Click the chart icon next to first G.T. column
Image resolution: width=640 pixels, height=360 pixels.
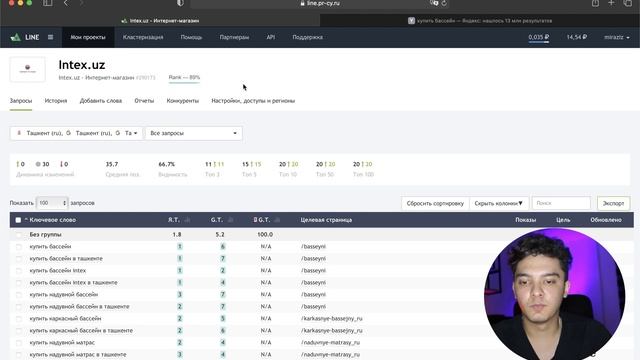click(x=230, y=220)
